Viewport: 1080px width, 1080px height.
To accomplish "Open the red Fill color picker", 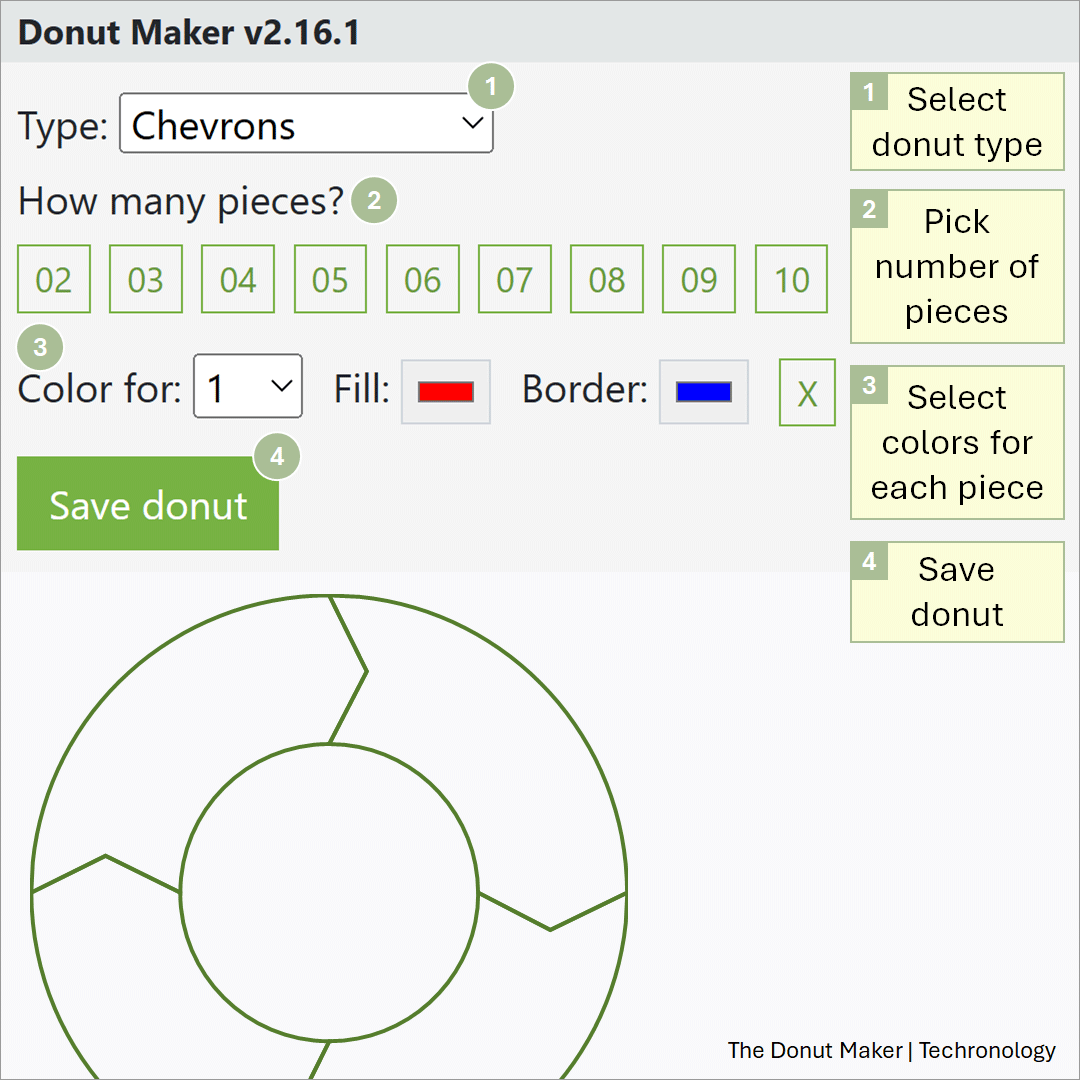I will tap(445, 391).
